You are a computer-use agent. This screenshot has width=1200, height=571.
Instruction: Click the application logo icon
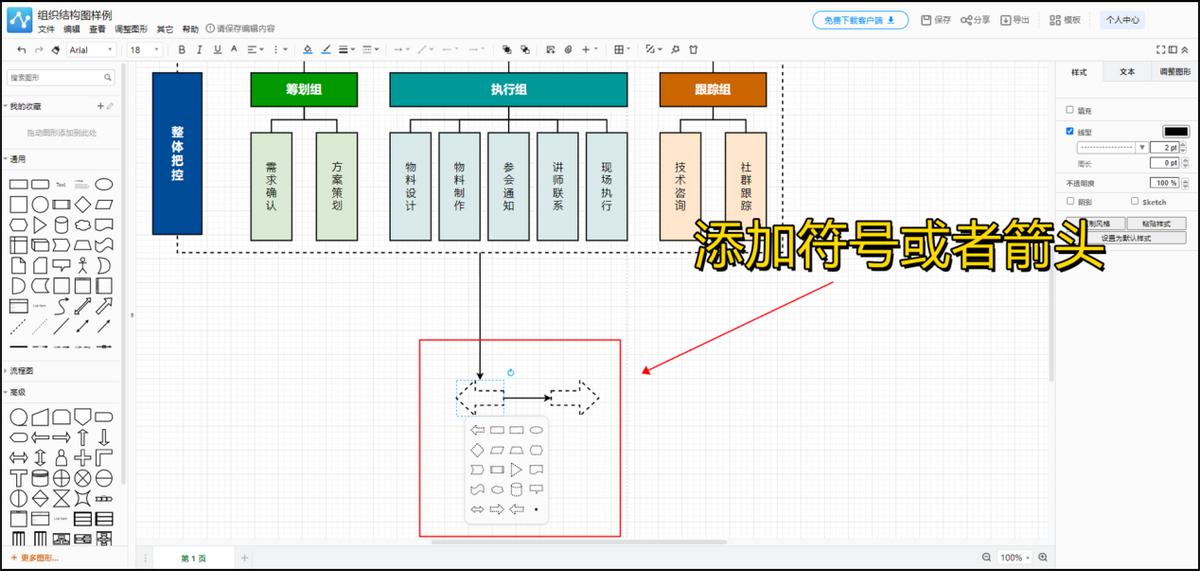pyautogui.click(x=19, y=20)
